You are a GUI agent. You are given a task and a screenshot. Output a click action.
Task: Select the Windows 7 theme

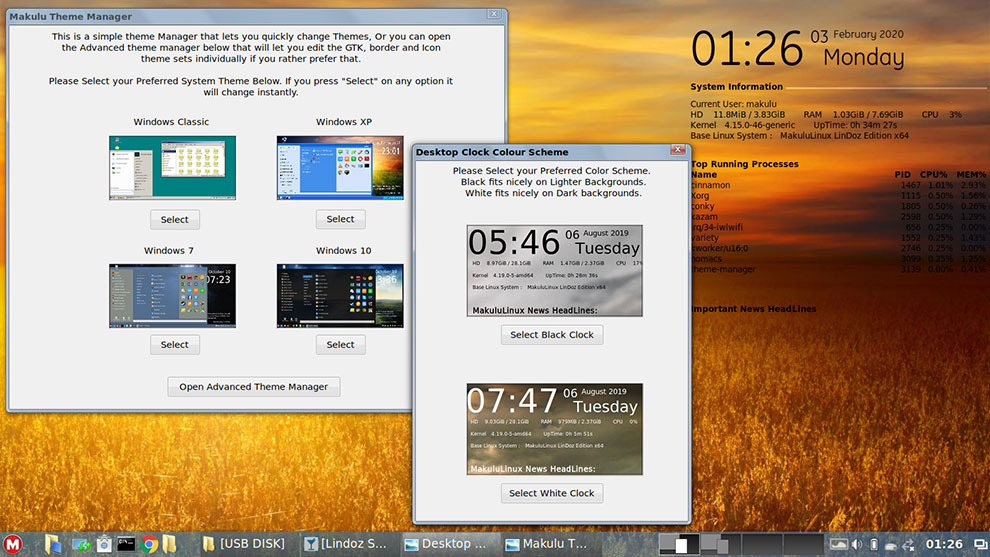tap(174, 345)
